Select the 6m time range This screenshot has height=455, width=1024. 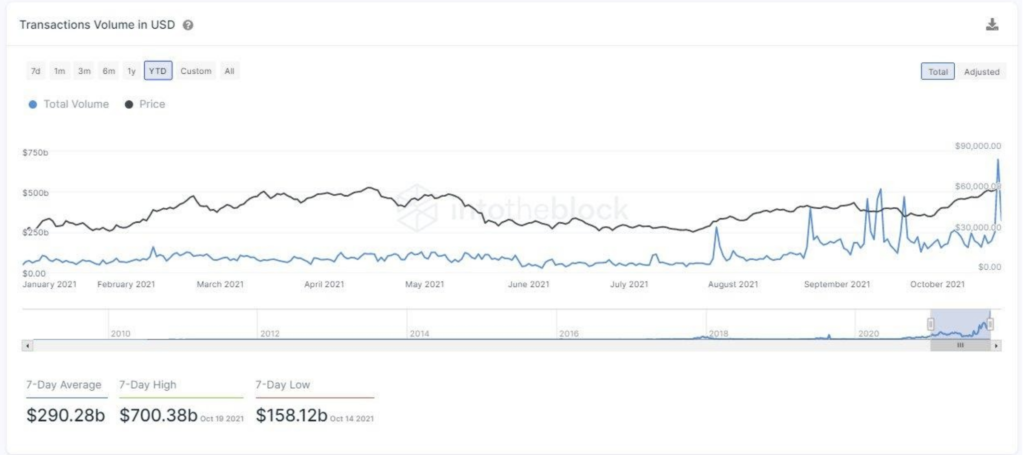(108, 71)
